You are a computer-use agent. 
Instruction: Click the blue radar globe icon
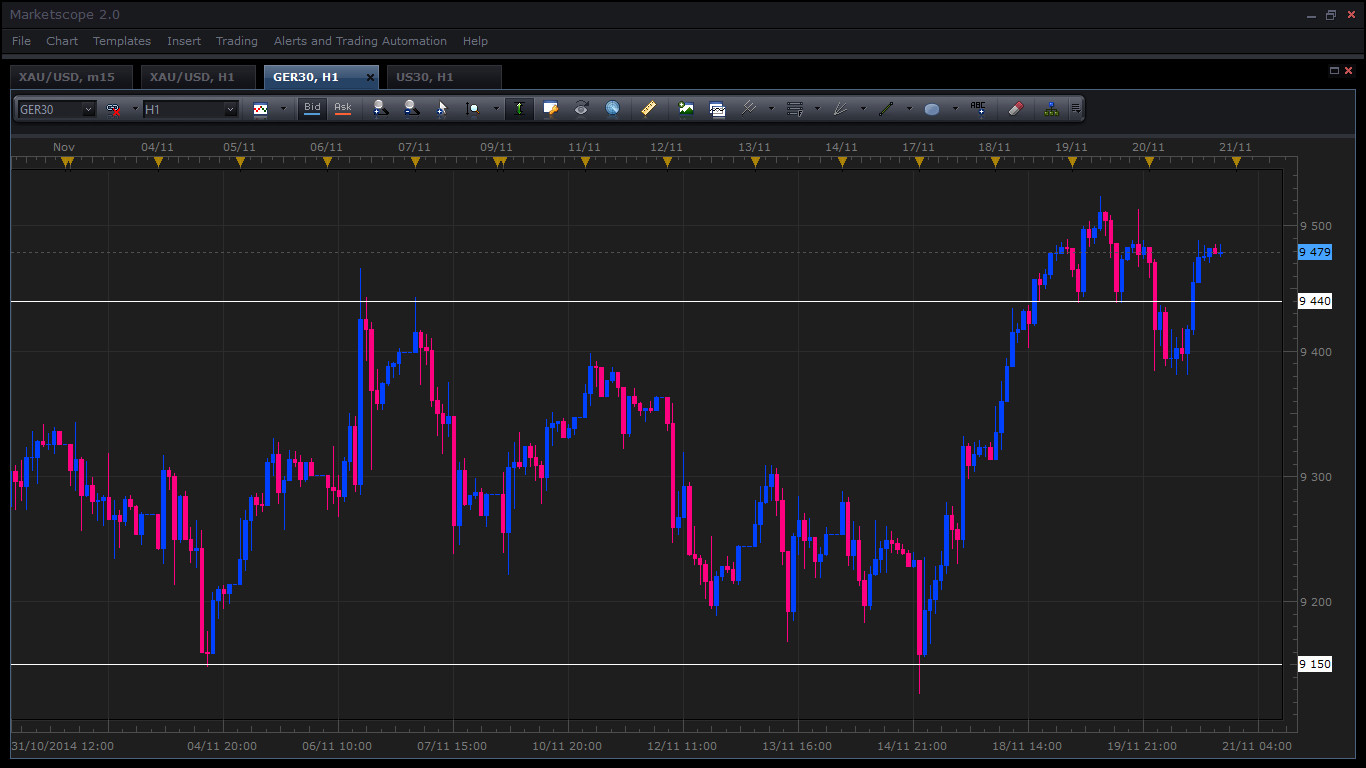(x=612, y=109)
